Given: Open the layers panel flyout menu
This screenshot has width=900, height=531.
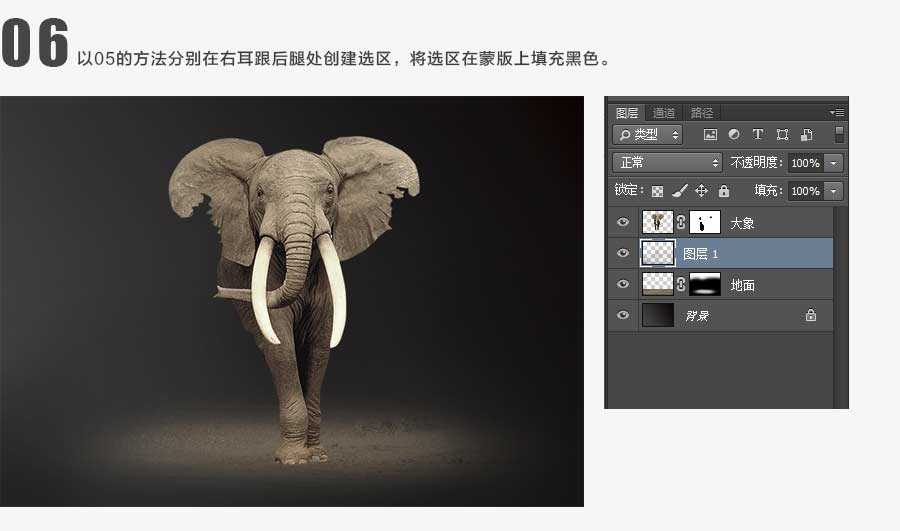Looking at the screenshot, I should 838,113.
